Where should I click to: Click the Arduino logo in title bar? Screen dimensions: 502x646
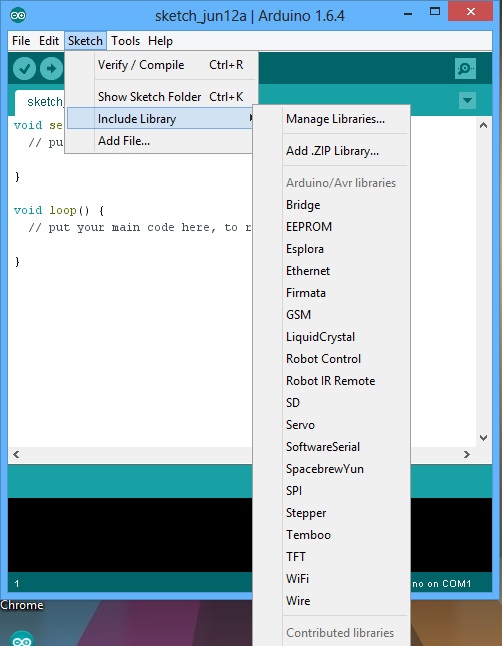[18, 16]
